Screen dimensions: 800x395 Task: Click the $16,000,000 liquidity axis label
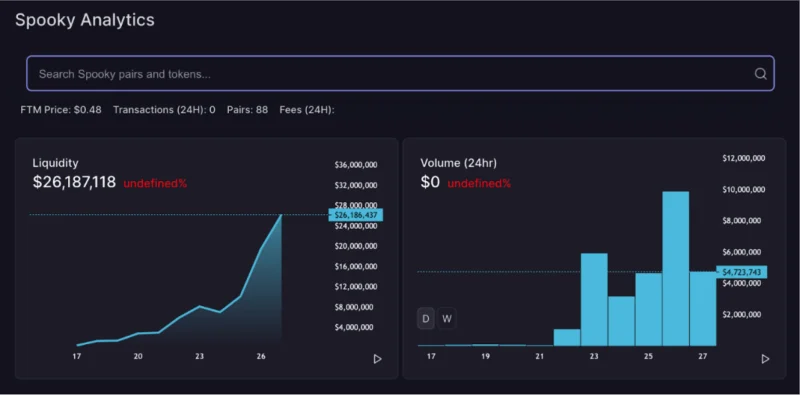pyautogui.click(x=356, y=266)
